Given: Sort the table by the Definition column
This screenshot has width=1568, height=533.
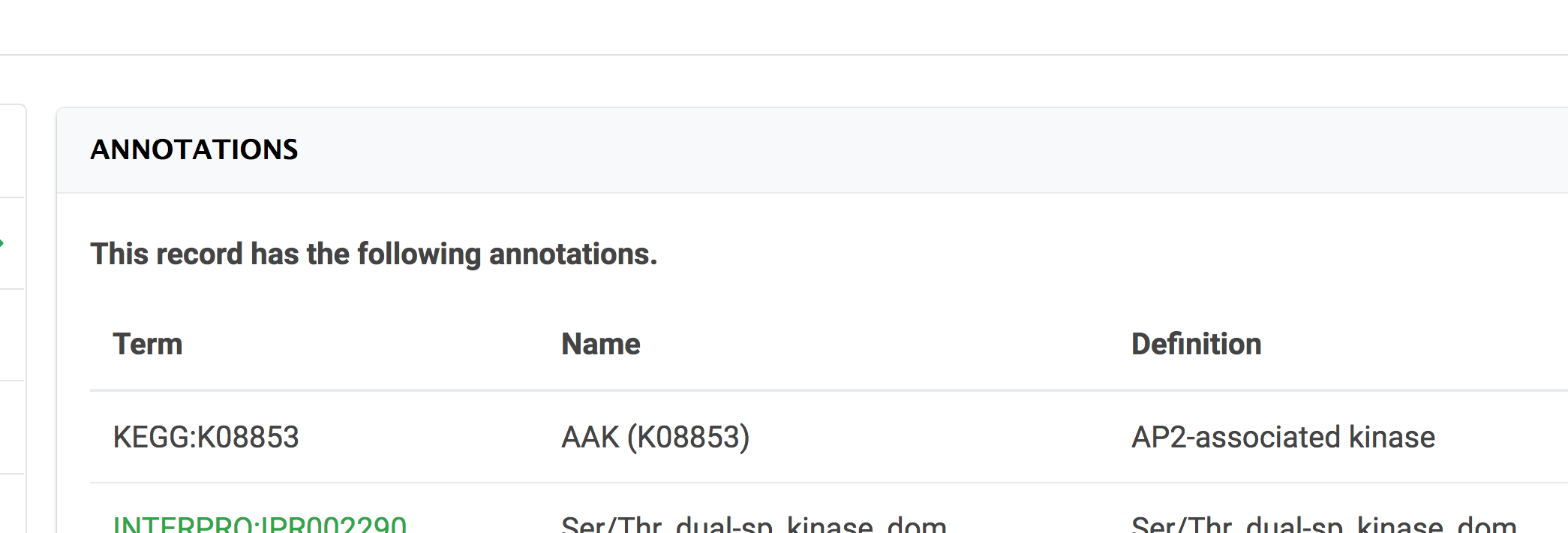Looking at the screenshot, I should 1196,343.
